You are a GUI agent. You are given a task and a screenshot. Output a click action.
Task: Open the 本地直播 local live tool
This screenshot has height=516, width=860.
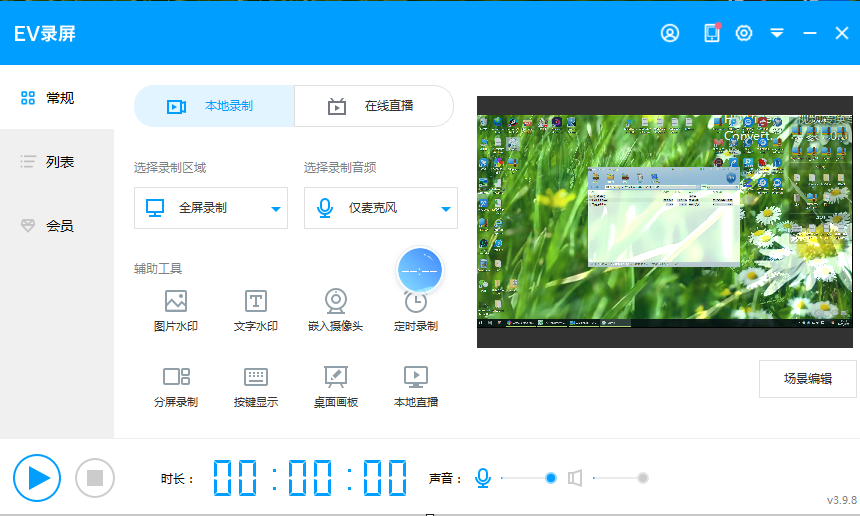tap(416, 386)
